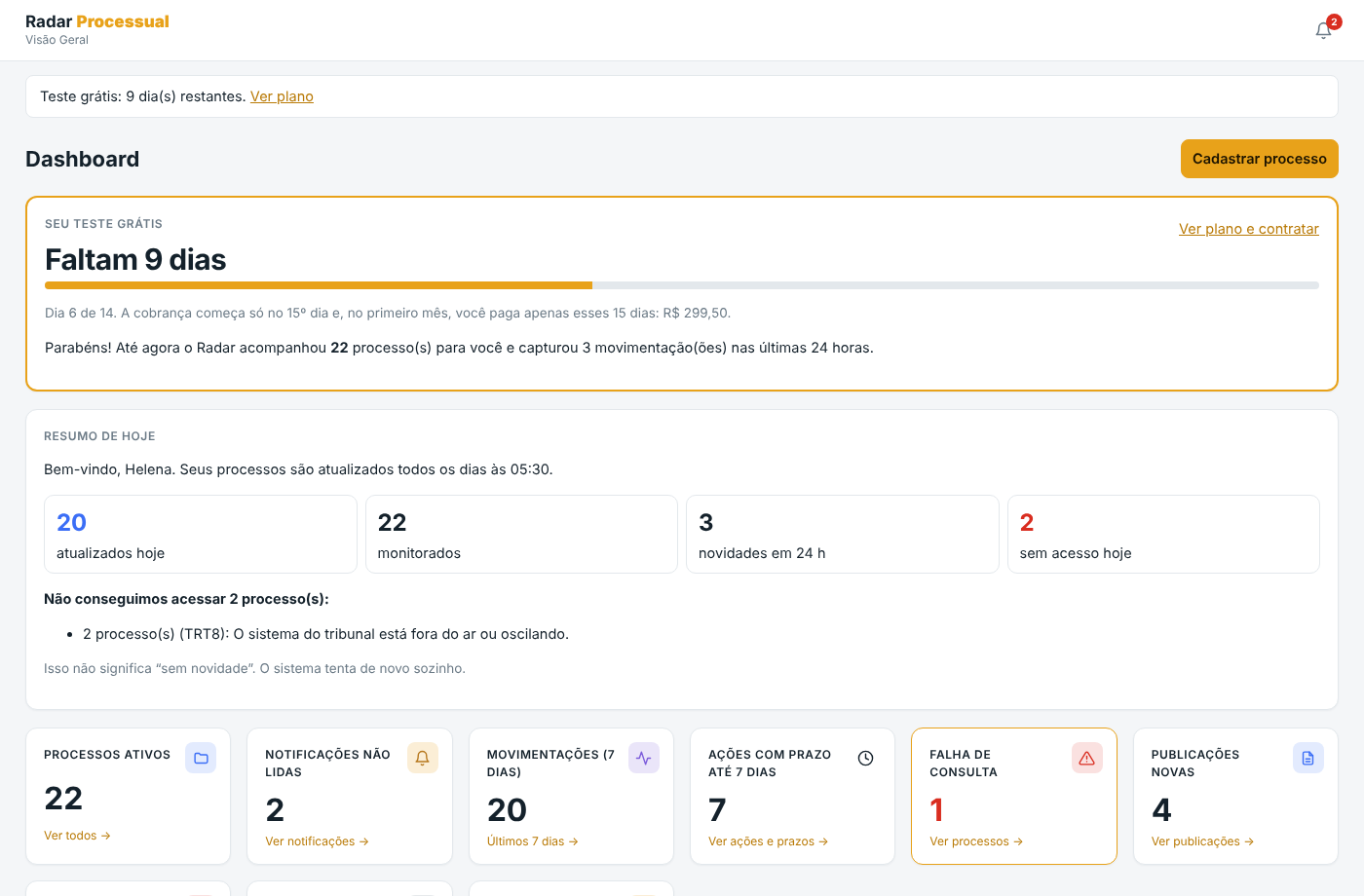Click the trial progress bar
1364x896 pixels.
click(682, 285)
